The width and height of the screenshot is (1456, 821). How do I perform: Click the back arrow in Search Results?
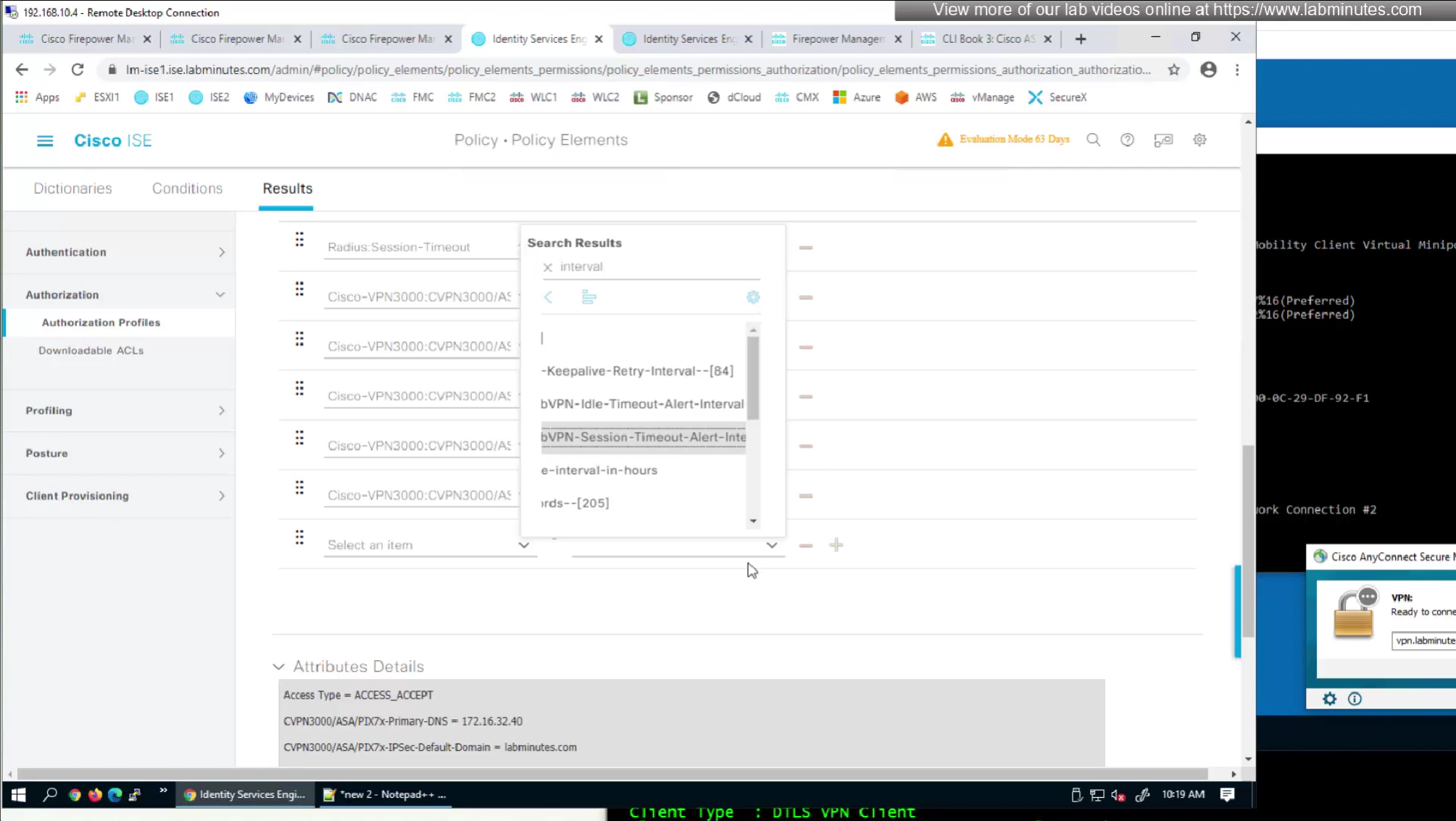point(549,297)
